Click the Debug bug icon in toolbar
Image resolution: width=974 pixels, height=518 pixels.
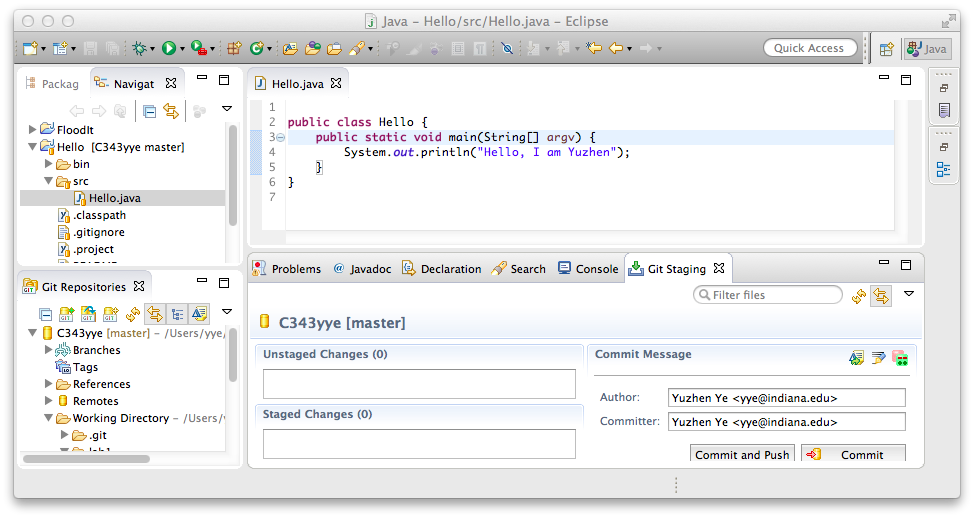139,48
